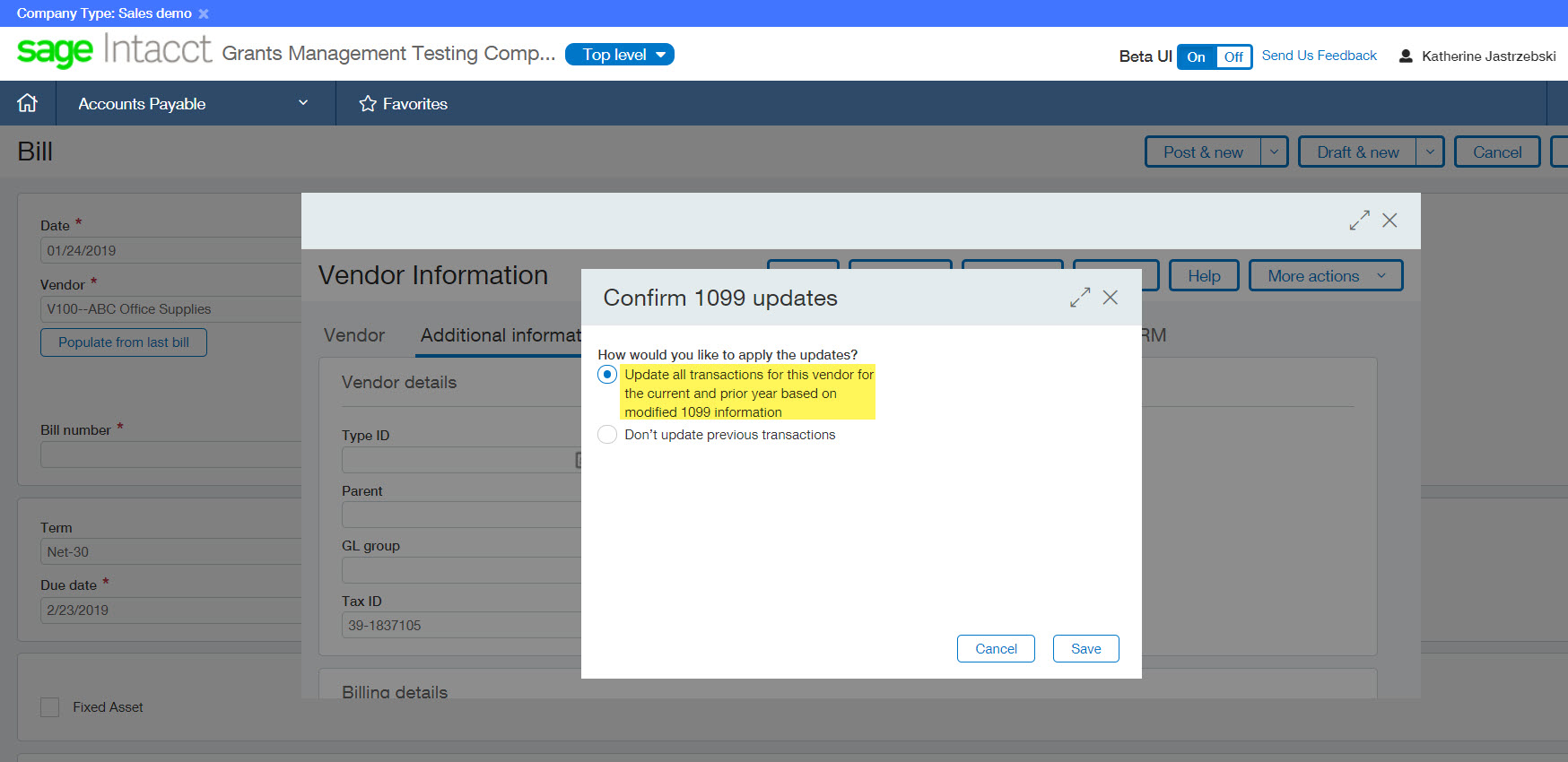Click the Favorites star icon
This screenshot has width=1568, height=762.
tap(368, 104)
